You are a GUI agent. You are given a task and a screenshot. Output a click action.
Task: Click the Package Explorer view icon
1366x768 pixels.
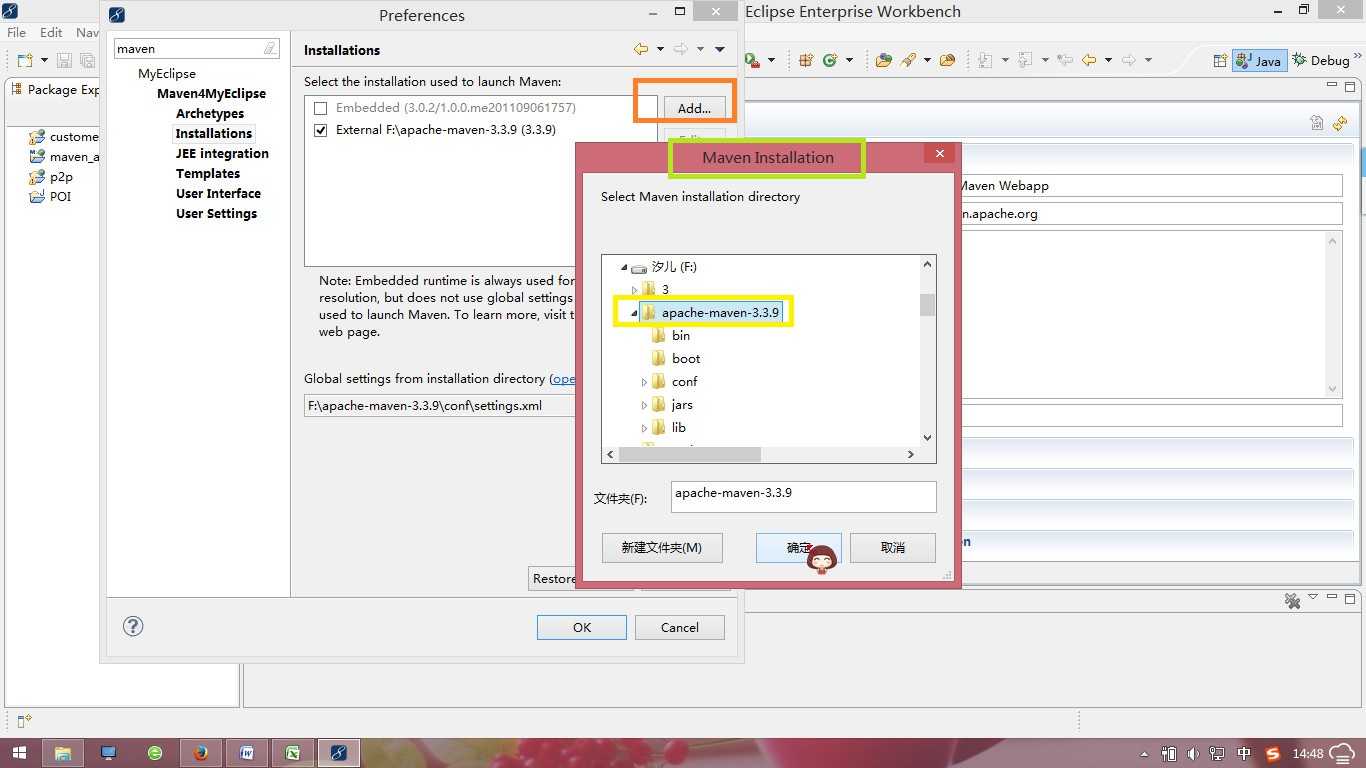17,89
